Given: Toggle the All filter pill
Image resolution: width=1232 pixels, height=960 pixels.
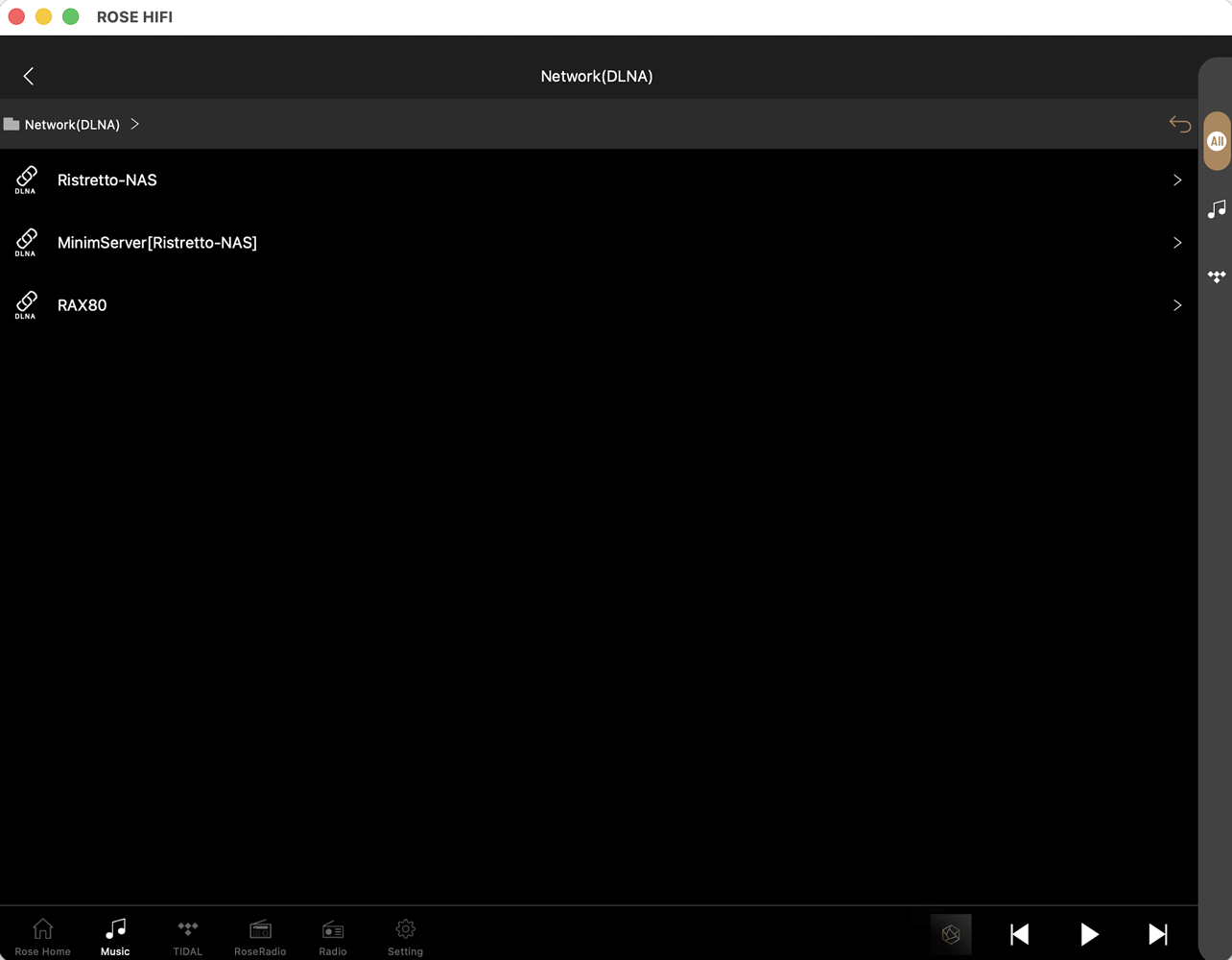Looking at the screenshot, I should [x=1216, y=140].
